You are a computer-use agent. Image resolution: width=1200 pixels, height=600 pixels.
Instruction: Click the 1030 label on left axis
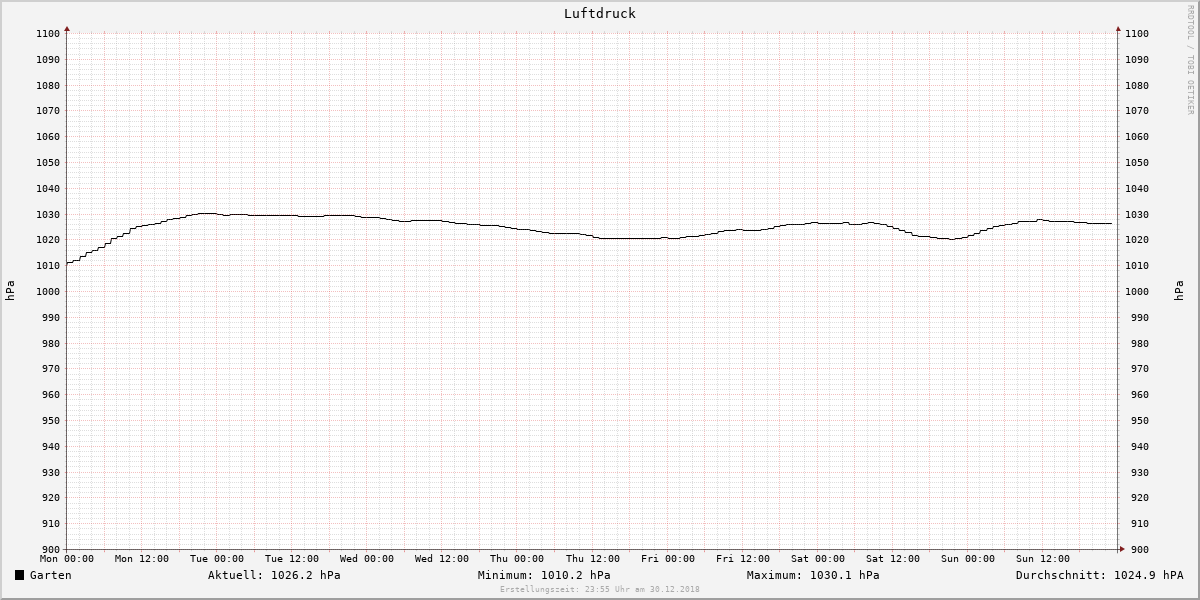pos(49,215)
